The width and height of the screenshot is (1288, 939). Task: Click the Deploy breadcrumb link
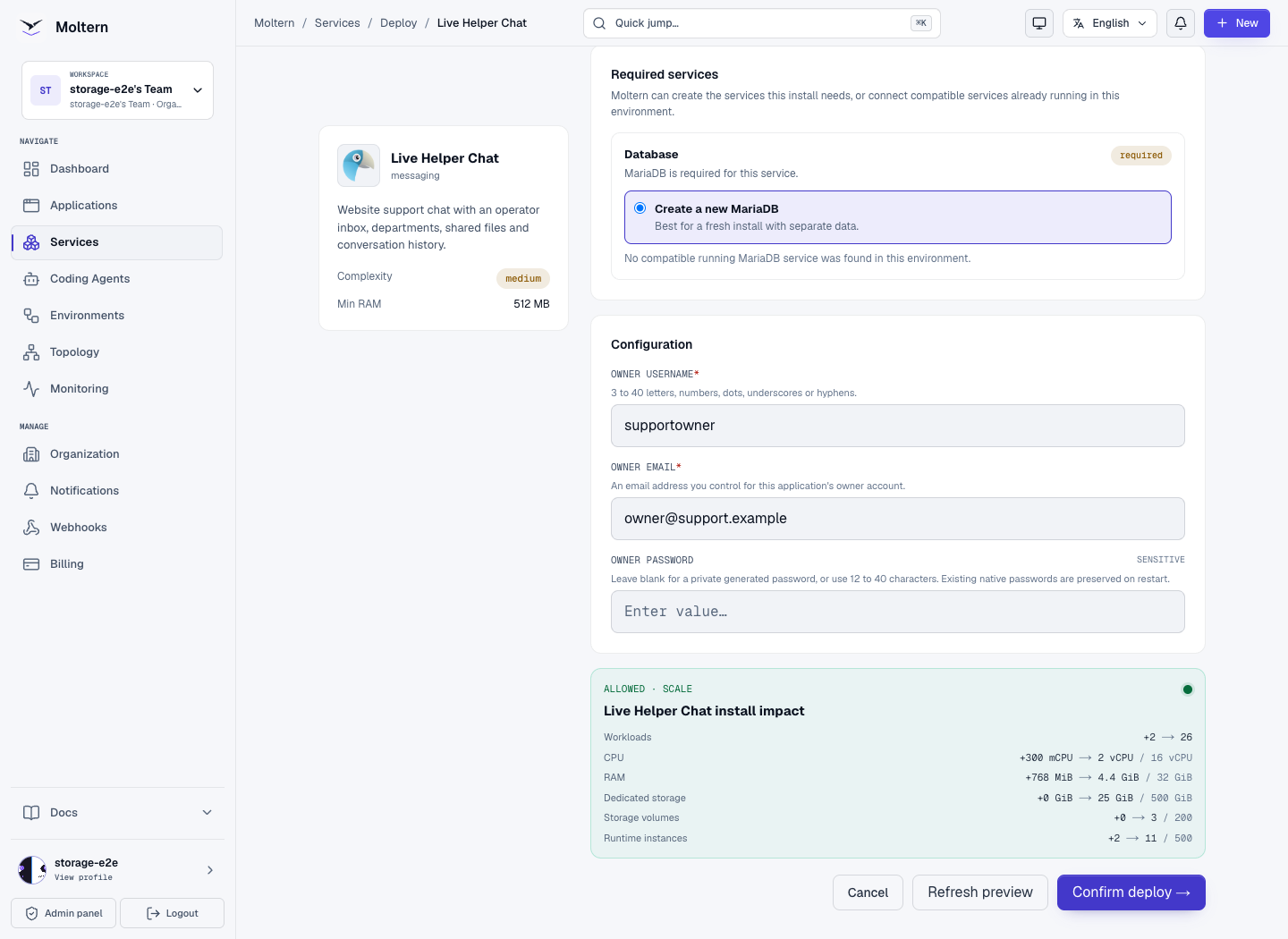click(398, 23)
